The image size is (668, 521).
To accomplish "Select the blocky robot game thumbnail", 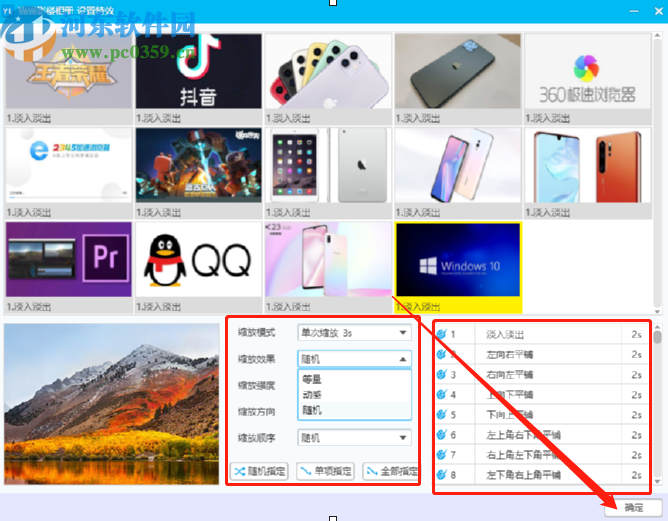I will click(x=199, y=165).
